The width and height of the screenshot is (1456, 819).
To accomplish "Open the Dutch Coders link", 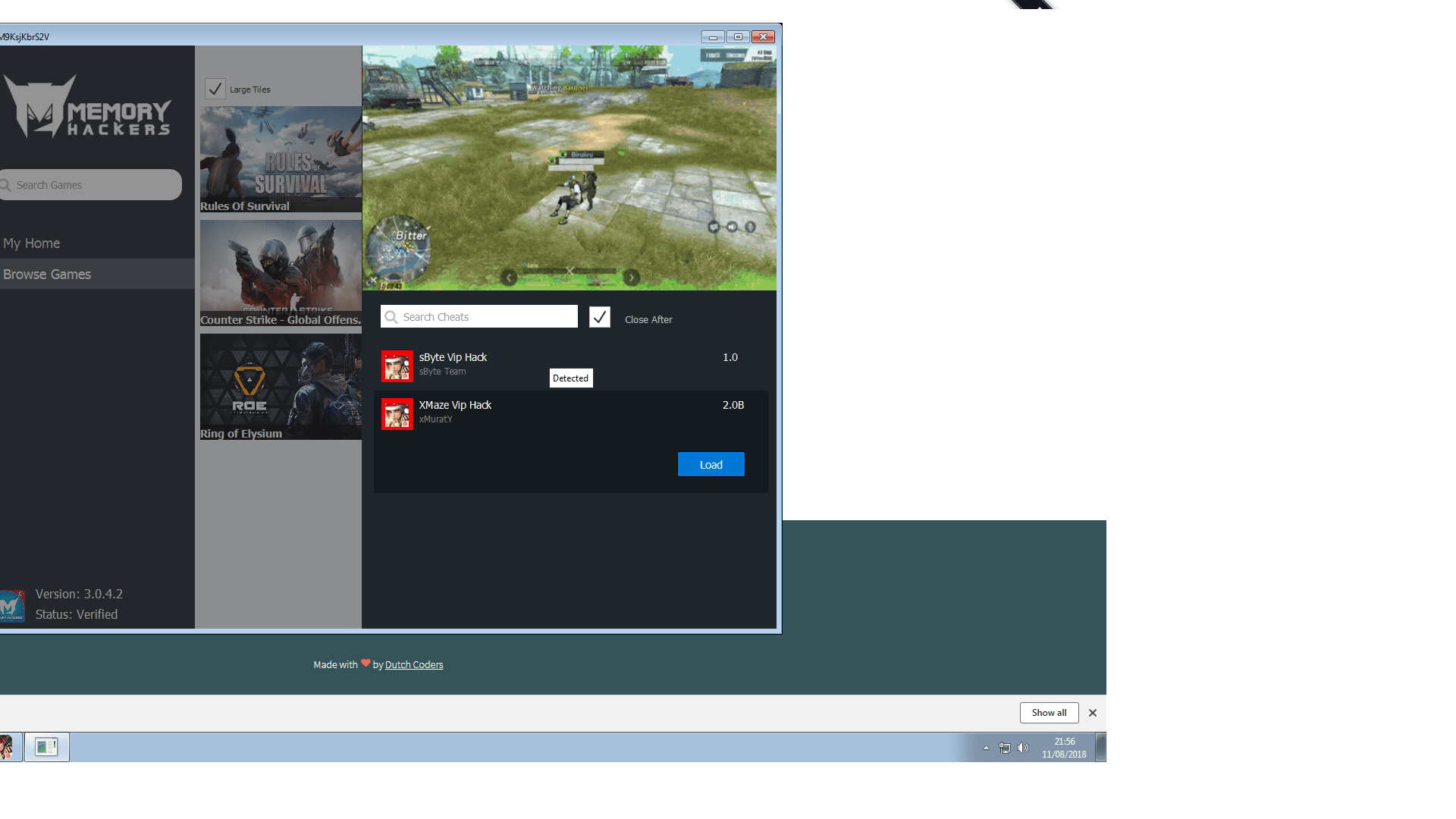I will [414, 665].
